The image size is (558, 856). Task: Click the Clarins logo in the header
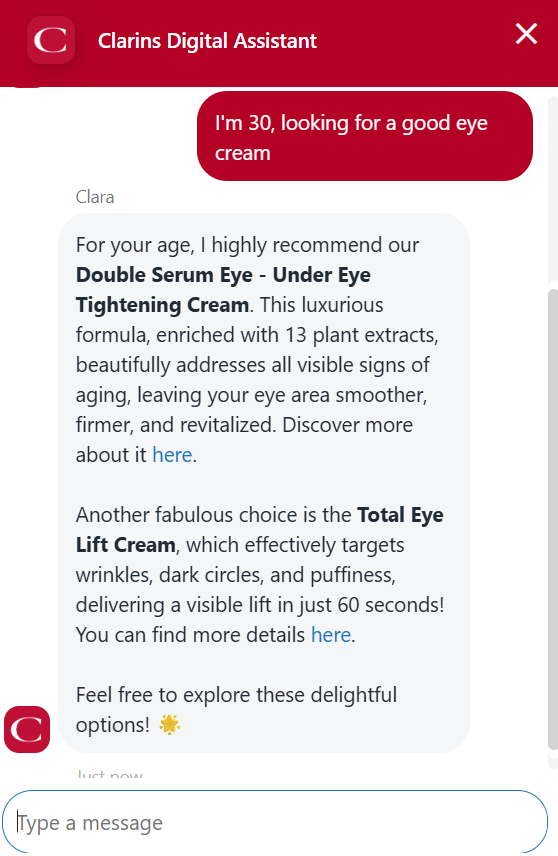click(51, 40)
